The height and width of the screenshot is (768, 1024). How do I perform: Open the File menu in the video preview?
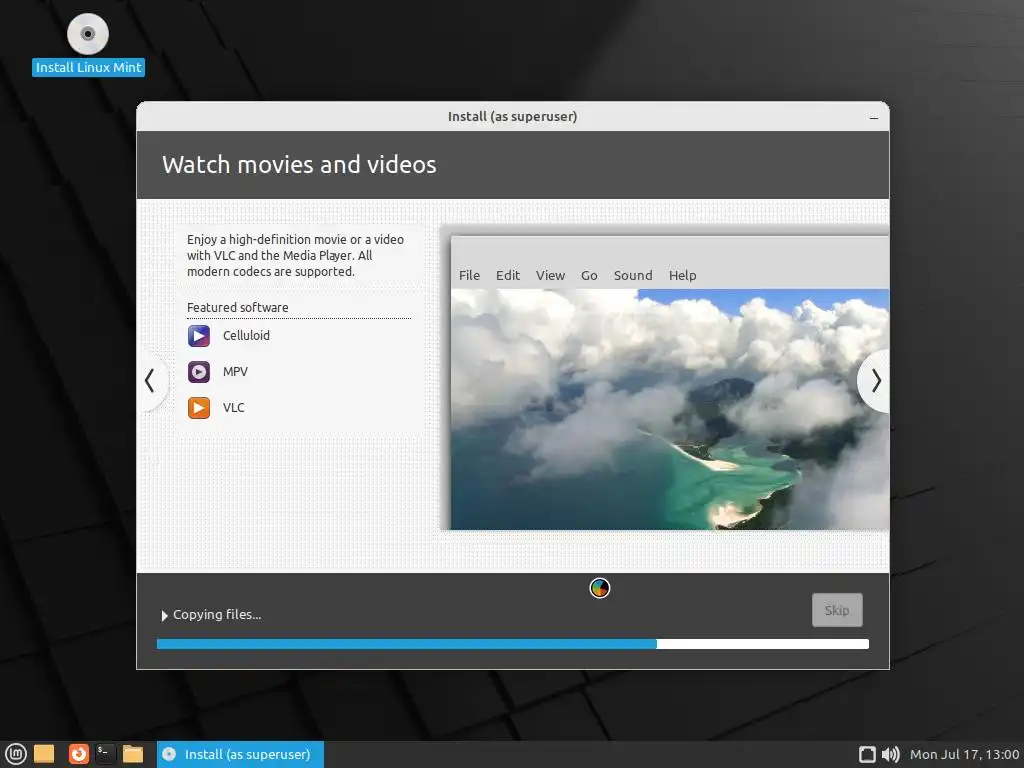coord(470,276)
